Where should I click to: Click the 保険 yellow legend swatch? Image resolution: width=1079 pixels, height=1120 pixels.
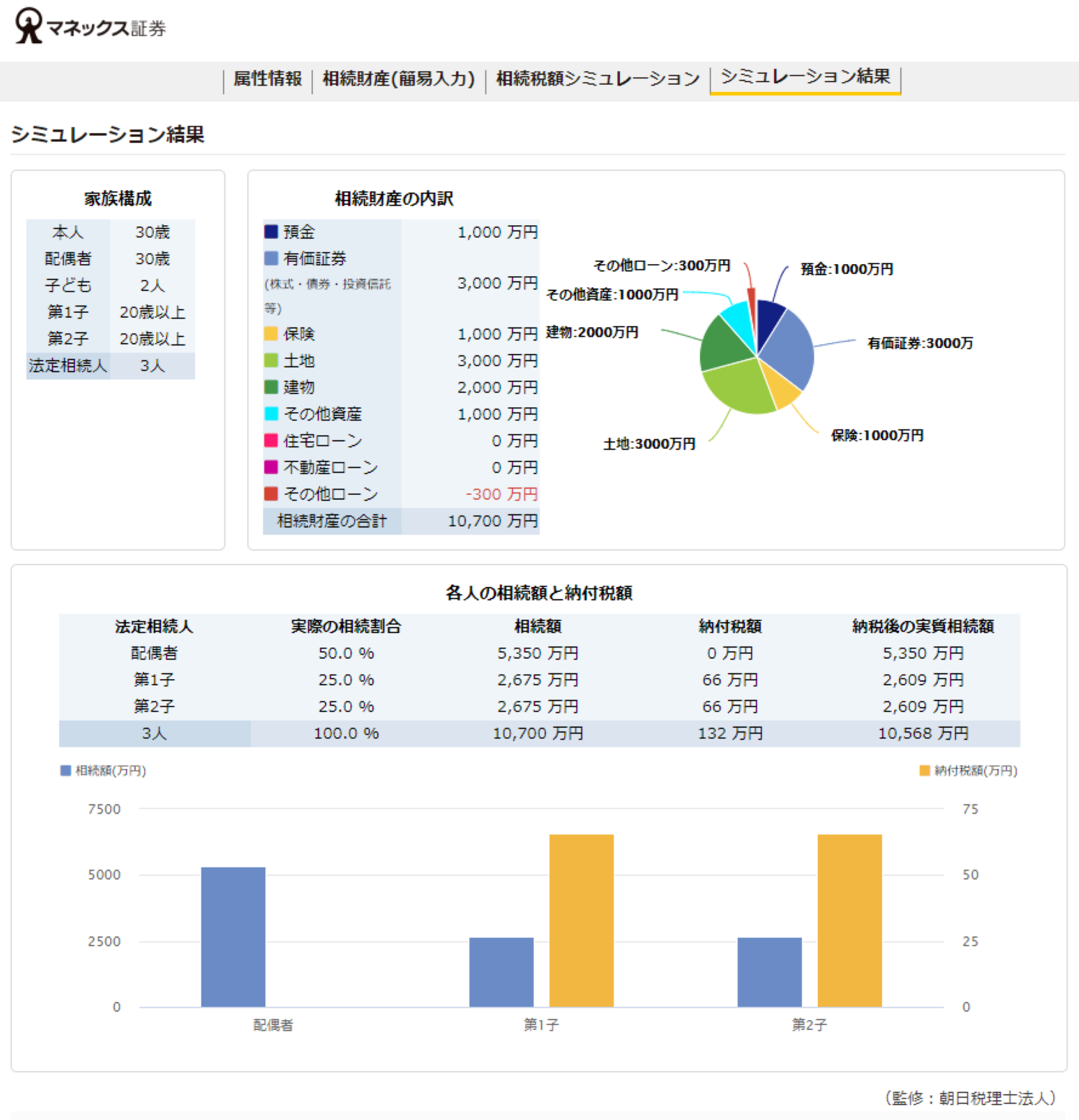pyautogui.click(x=271, y=334)
